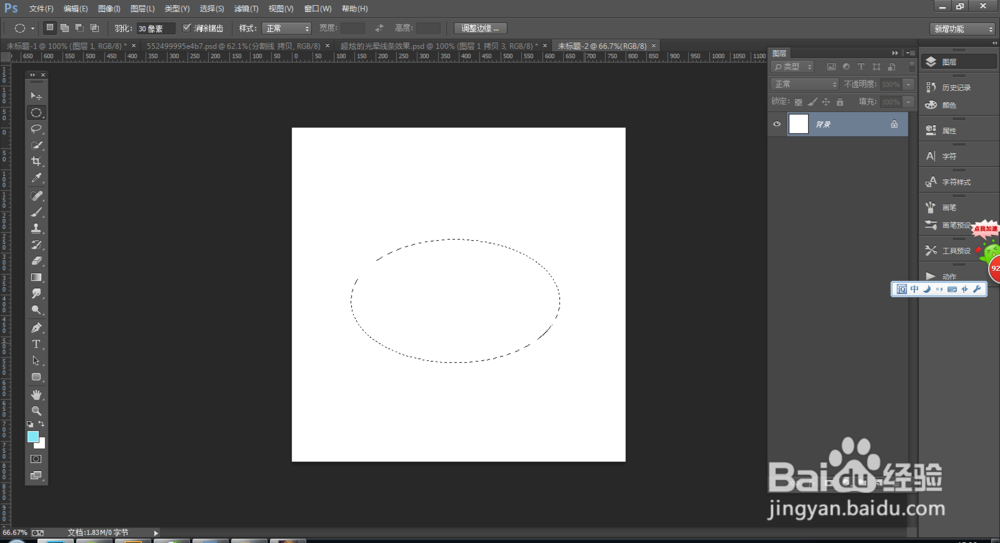The width and height of the screenshot is (1000, 543).
Task: Select the Clone Stamp tool
Action: [x=36, y=228]
